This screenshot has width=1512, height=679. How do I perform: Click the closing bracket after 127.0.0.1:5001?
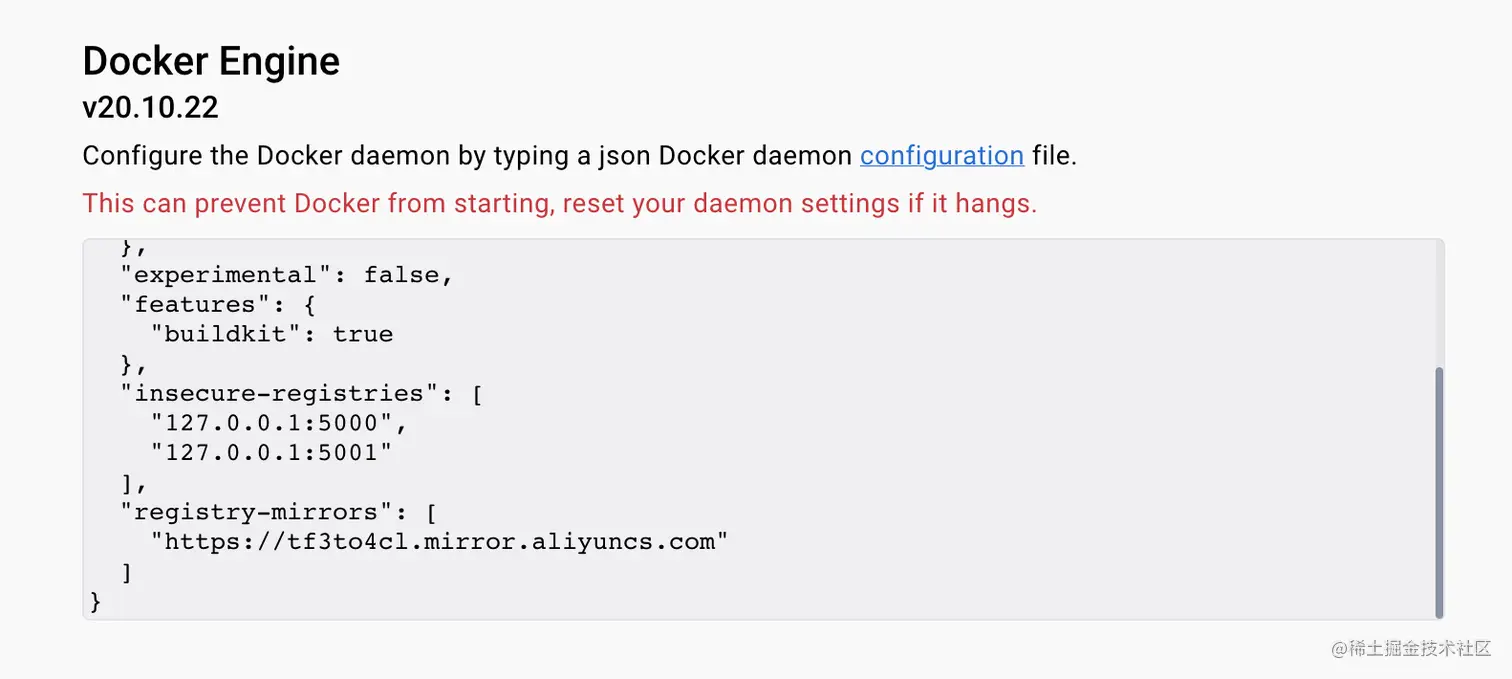coord(127,483)
